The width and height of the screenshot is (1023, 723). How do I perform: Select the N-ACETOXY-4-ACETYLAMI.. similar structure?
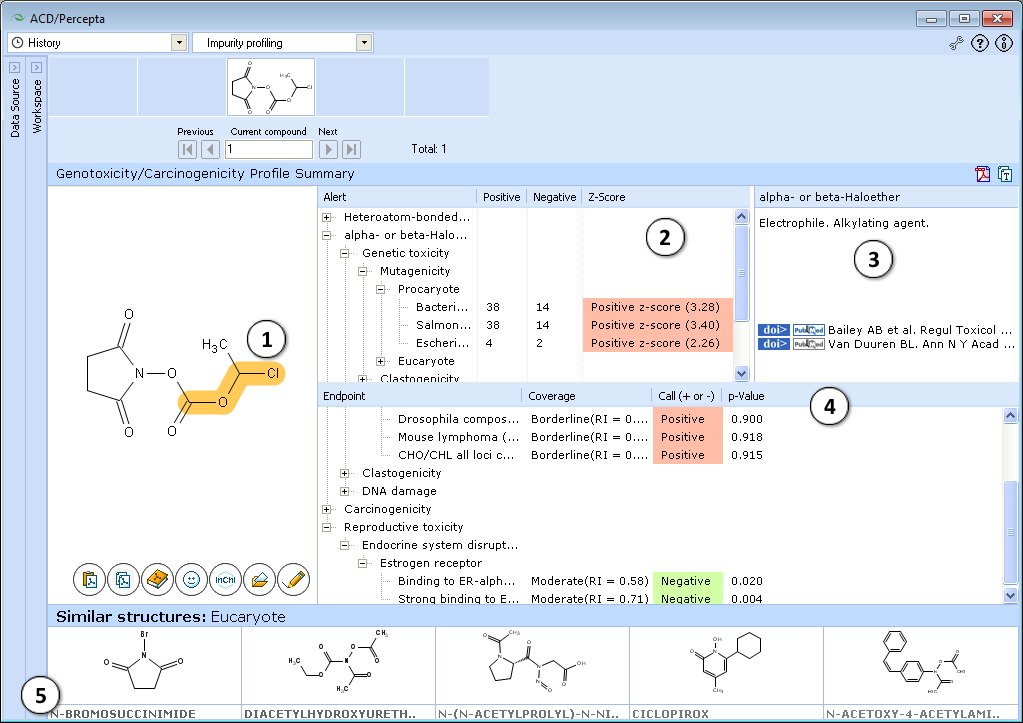tap(920, 673)
